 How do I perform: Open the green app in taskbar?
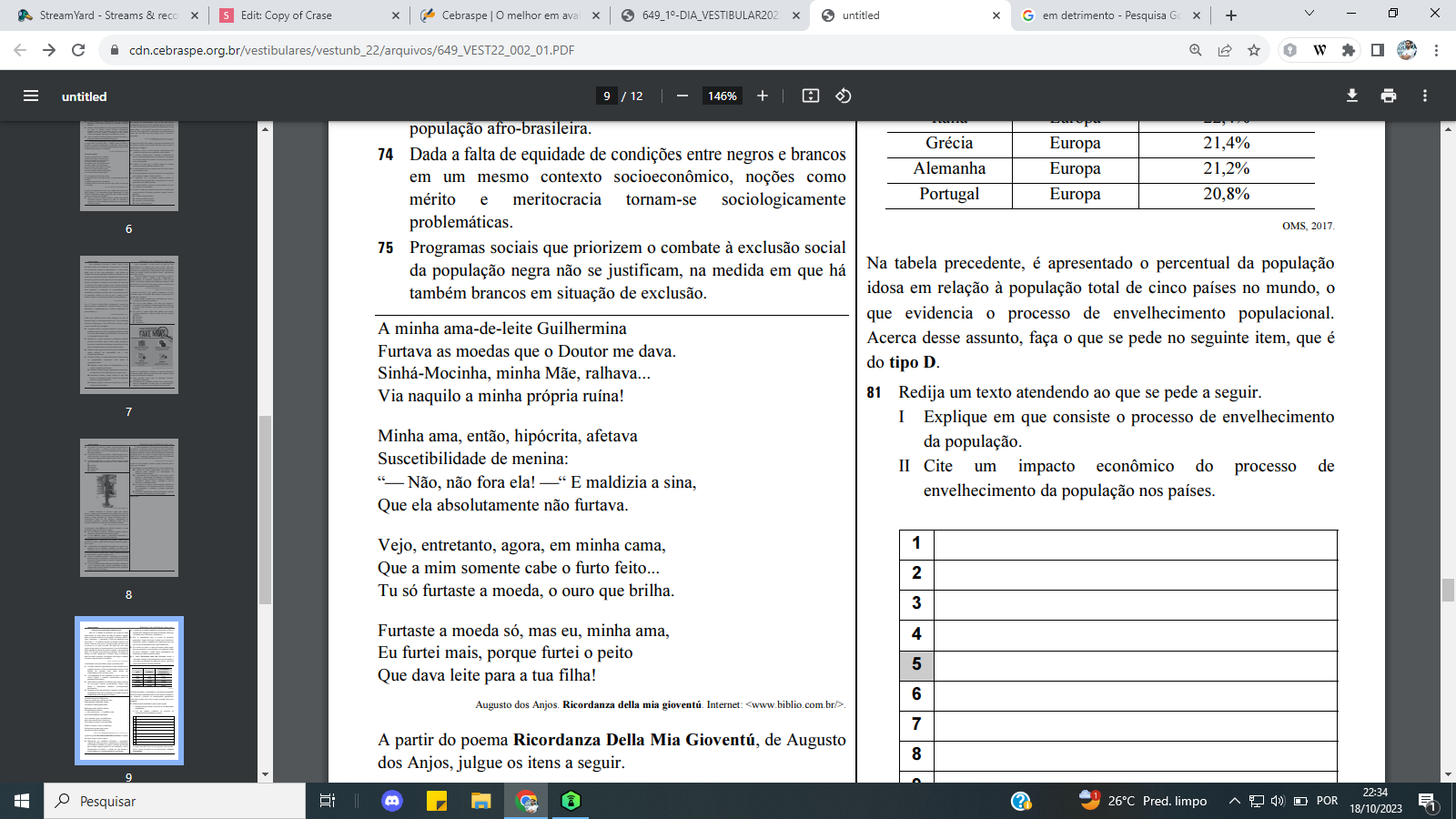coord(571,801)
